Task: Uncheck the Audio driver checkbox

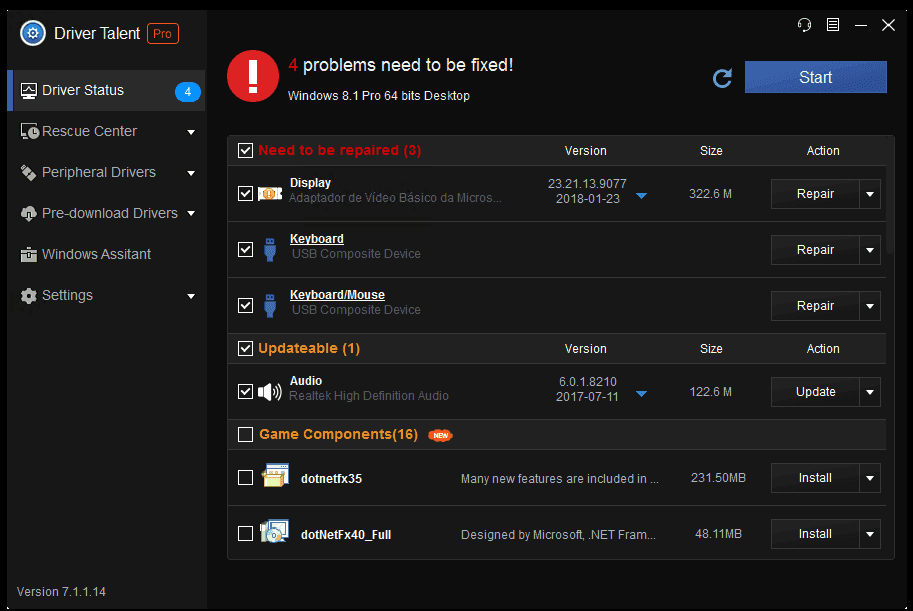Action: coord(245,391)
